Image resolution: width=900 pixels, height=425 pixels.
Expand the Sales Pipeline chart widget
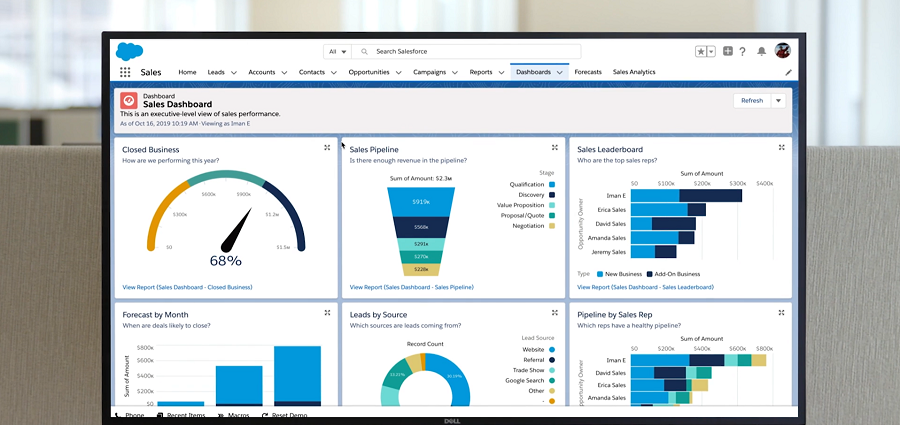point(554,148)
